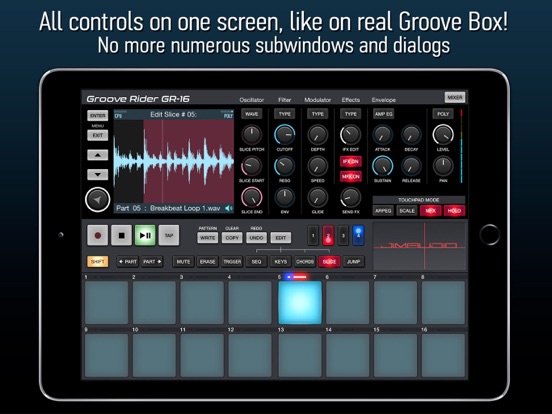Go to next part with right PART button
Screen dimensions: 552x414
coord(152,262)
